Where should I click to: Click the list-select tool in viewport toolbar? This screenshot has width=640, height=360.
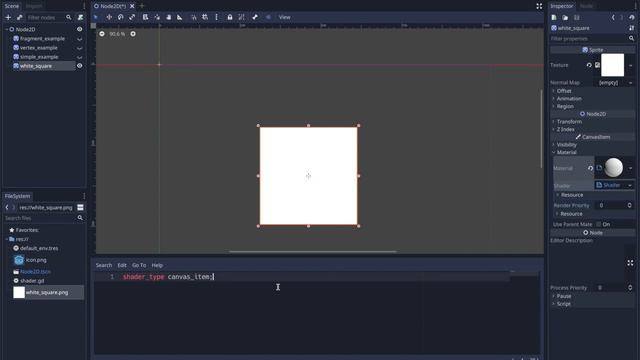click(x=145, y=17)
